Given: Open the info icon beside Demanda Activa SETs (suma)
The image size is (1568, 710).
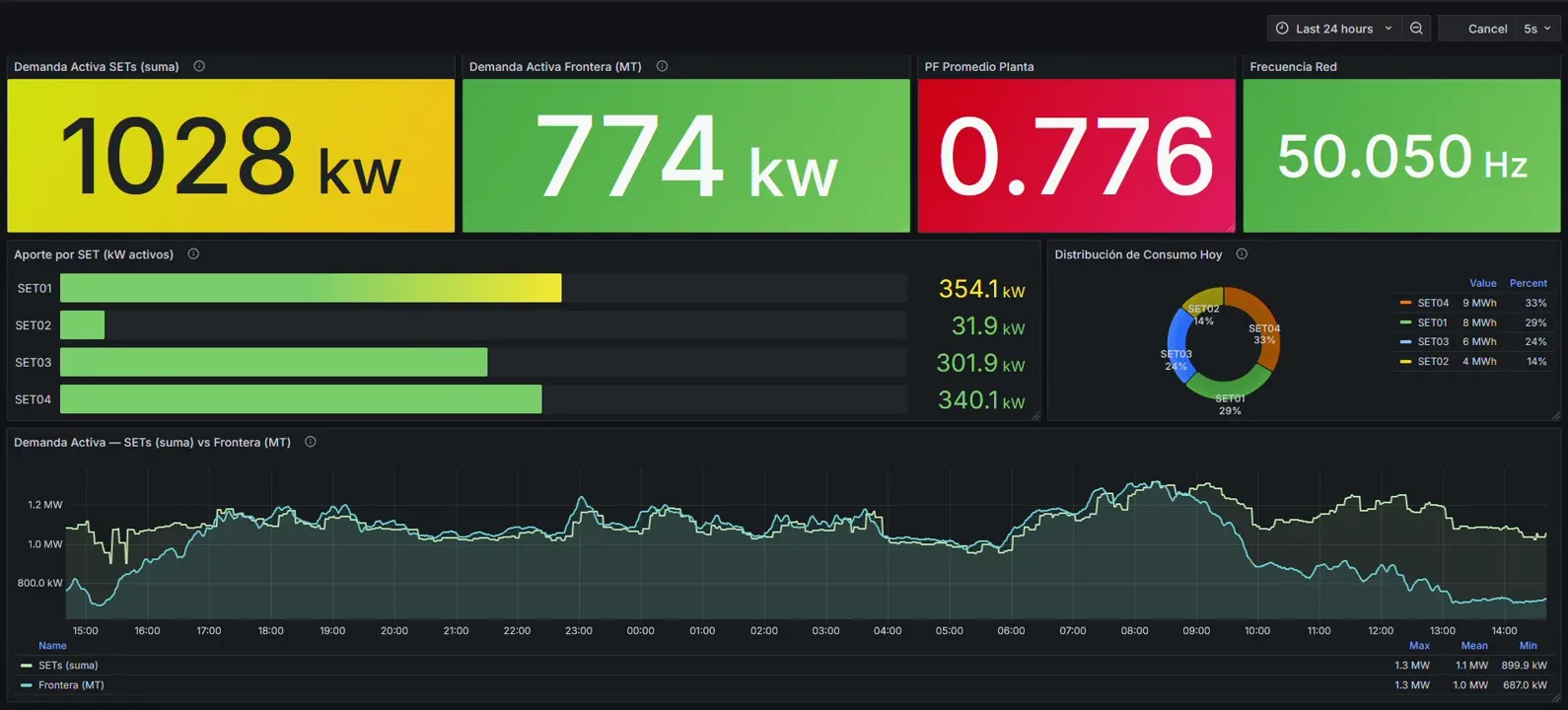Looking at the screenshot, I should pos(199,66).
